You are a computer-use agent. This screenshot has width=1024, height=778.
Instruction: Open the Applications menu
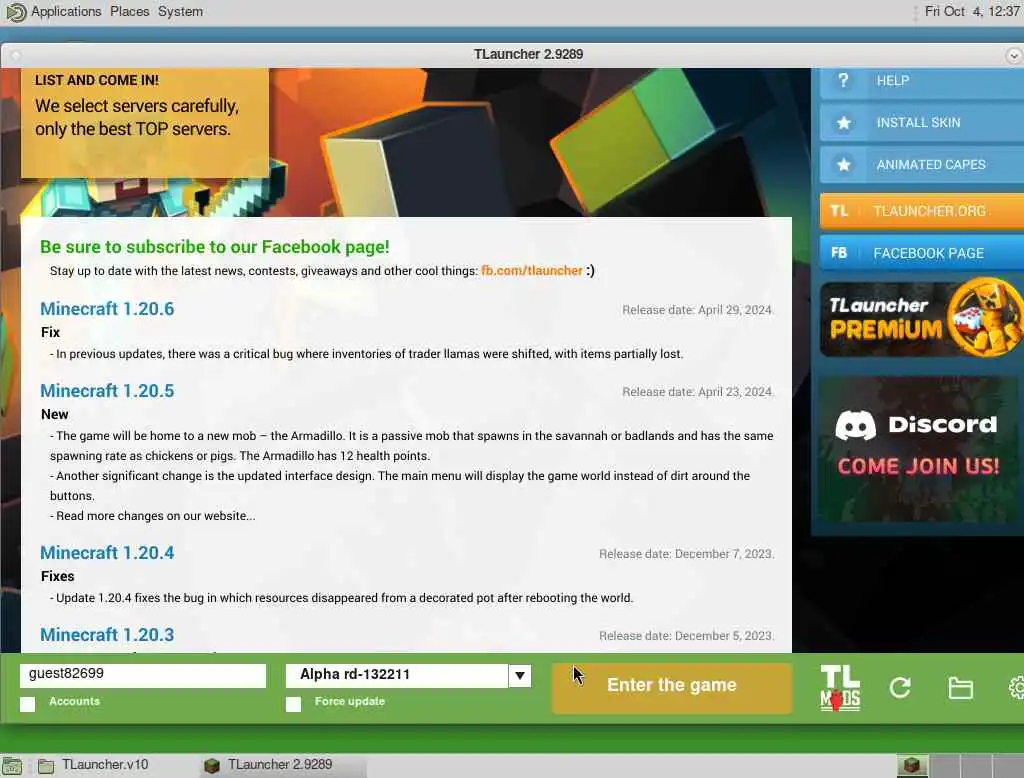(66, 12)
